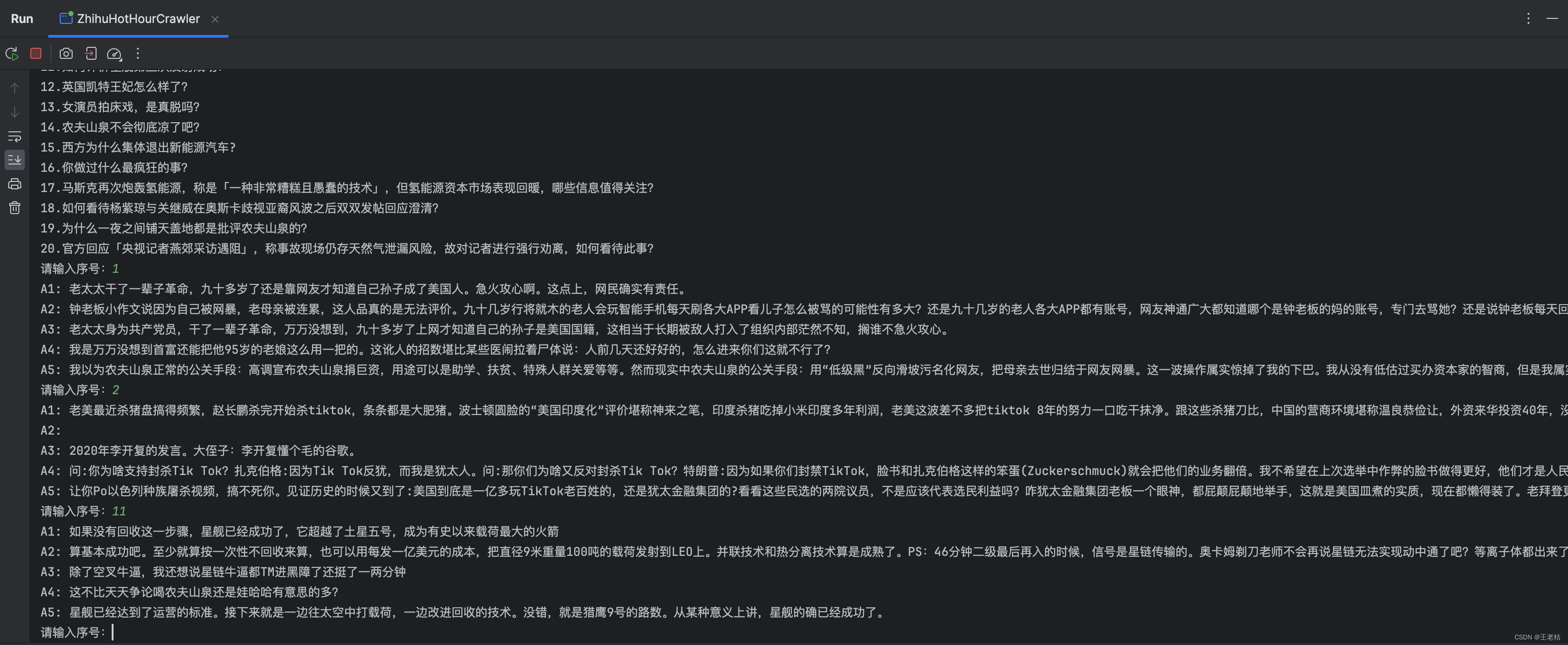1568x645 pixels.
Task: Open the profiler dropdown in run toolbar
Action: pos(114,54)
